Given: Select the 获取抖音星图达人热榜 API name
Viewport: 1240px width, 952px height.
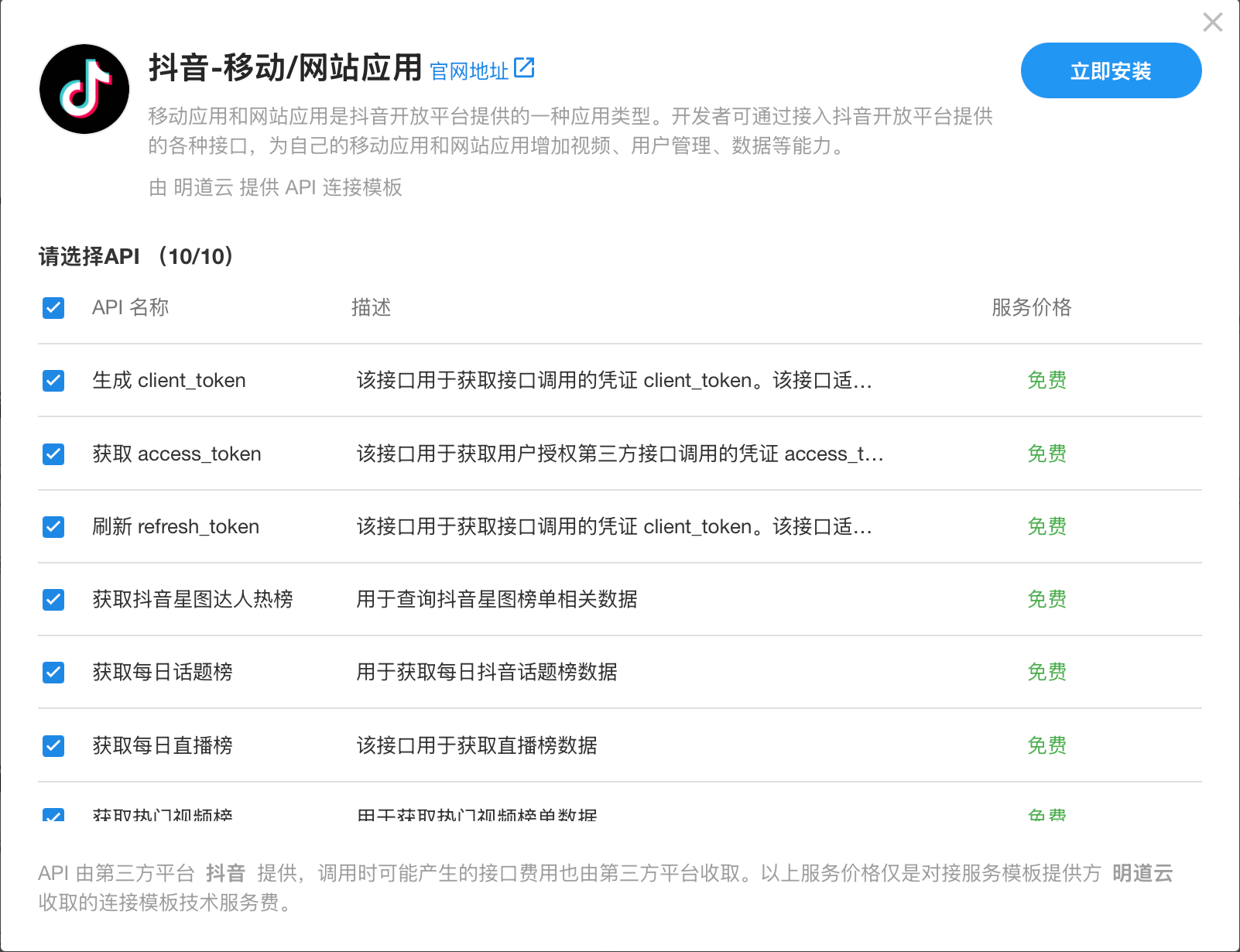Looking at the screenshot, I should (x=193, y=600).
